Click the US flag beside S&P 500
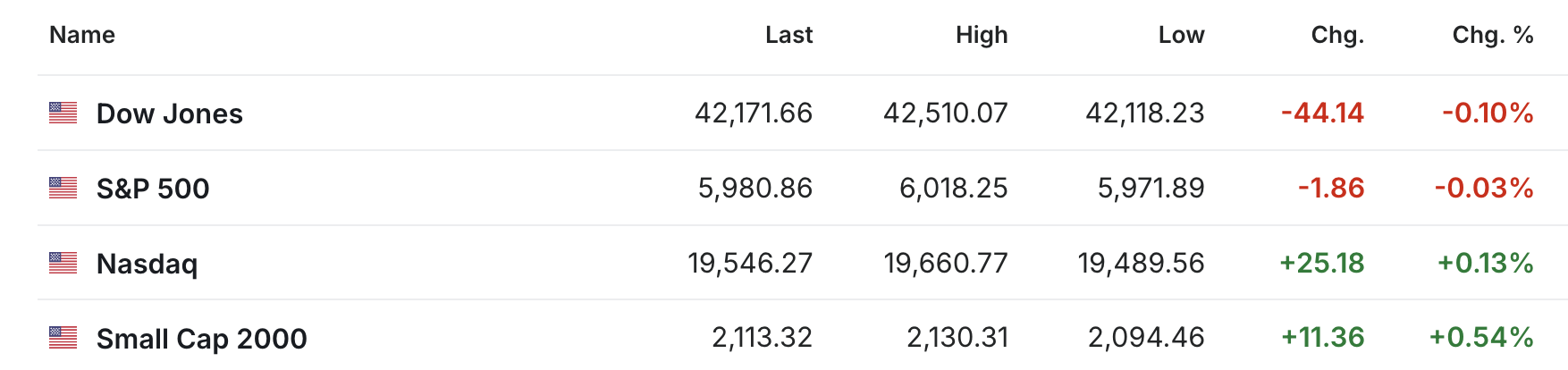This screenshot has width=1568, height=370. pos(63,188)
